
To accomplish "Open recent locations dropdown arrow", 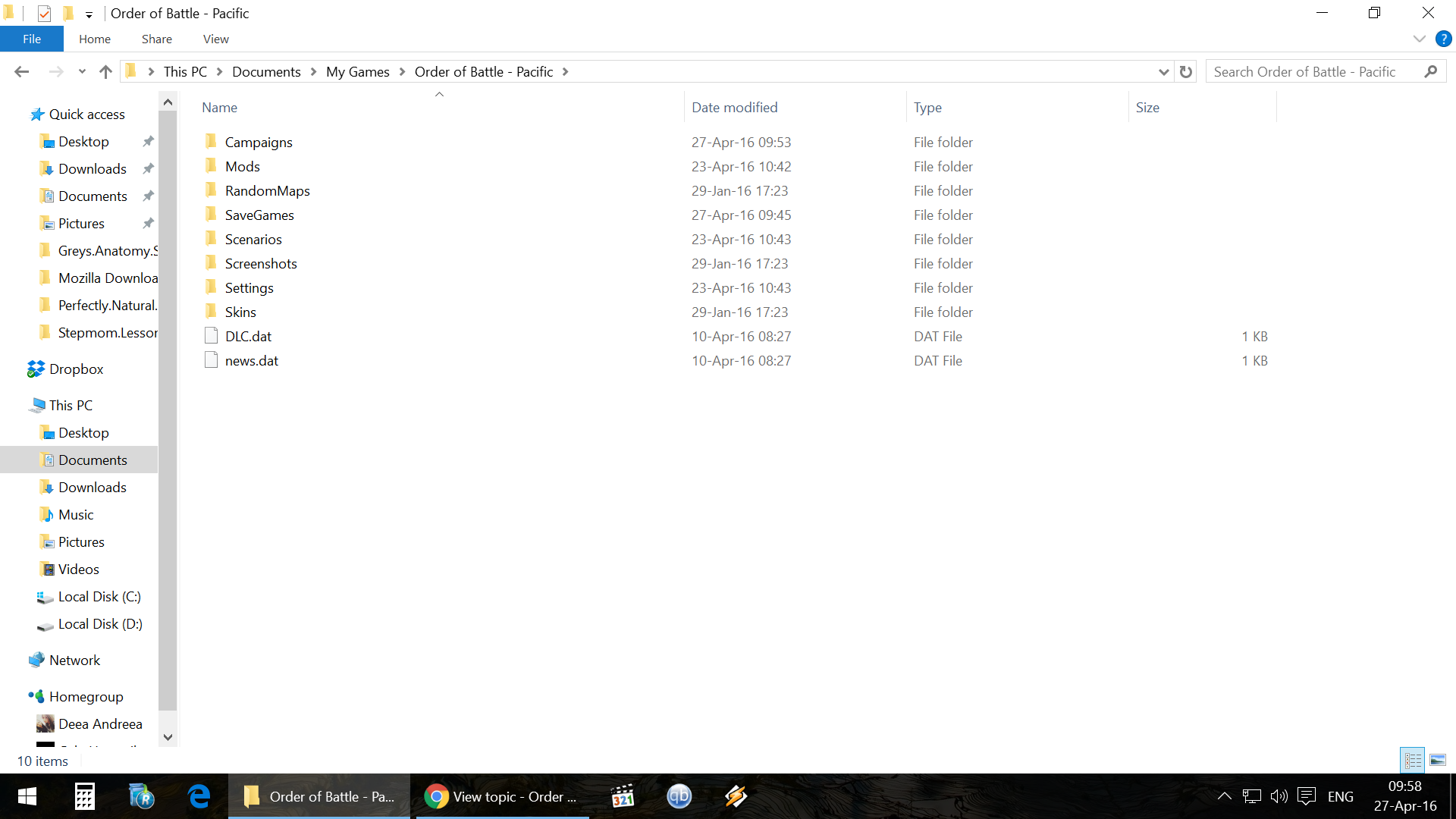I will pyautogui.click(x=82, y=71).
